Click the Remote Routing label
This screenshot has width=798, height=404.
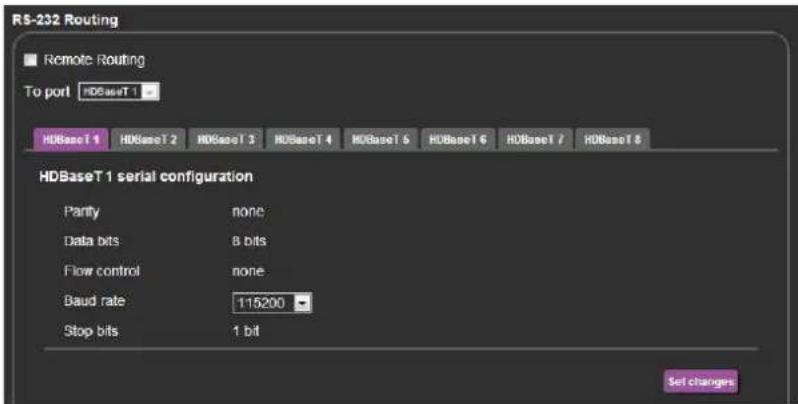click(94, 60)
